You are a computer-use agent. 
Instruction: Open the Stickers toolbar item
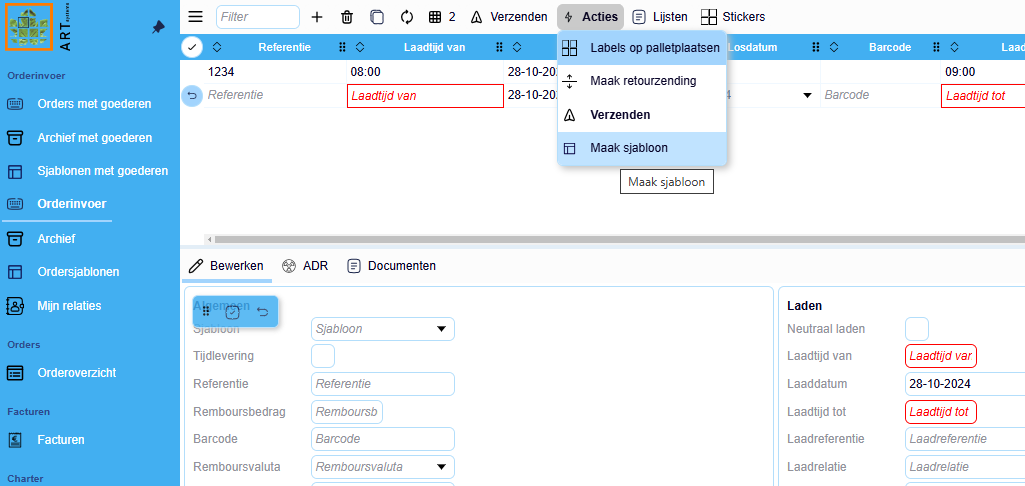coord(733,17)
